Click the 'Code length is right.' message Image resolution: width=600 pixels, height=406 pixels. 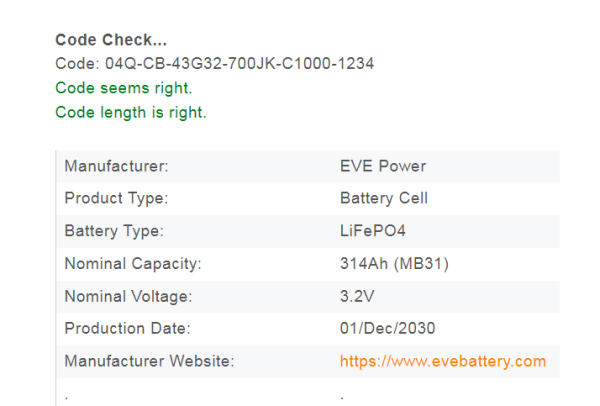[131, 112]
